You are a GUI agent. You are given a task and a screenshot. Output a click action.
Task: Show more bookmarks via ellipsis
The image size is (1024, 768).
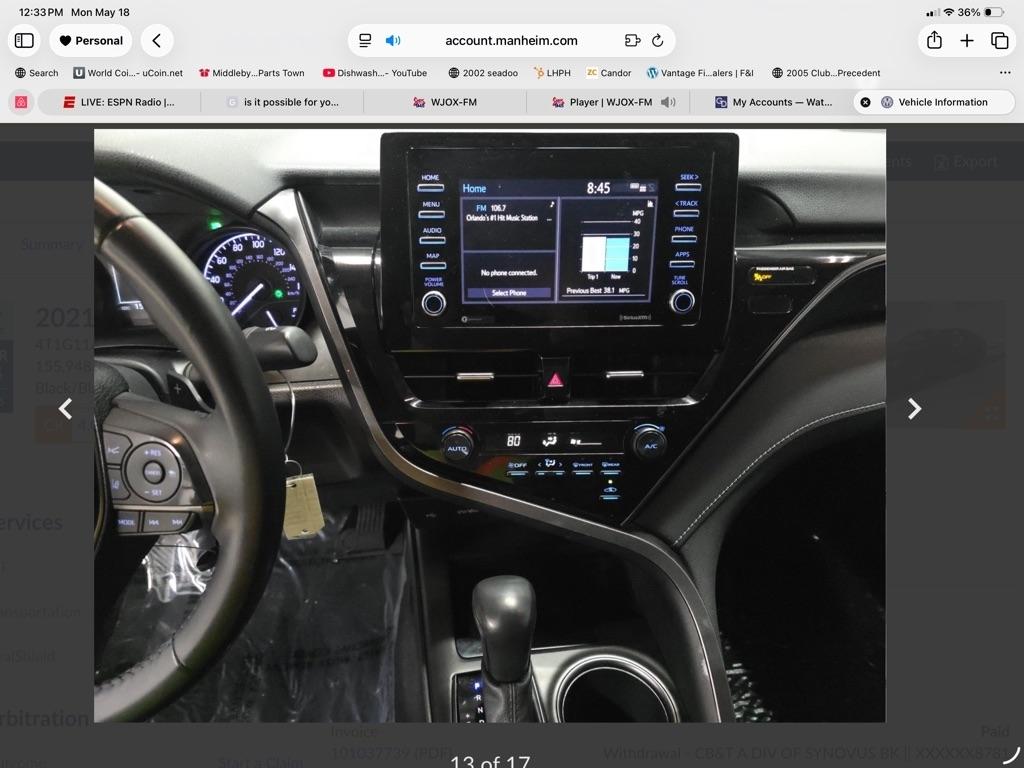tap(1005, 73)
